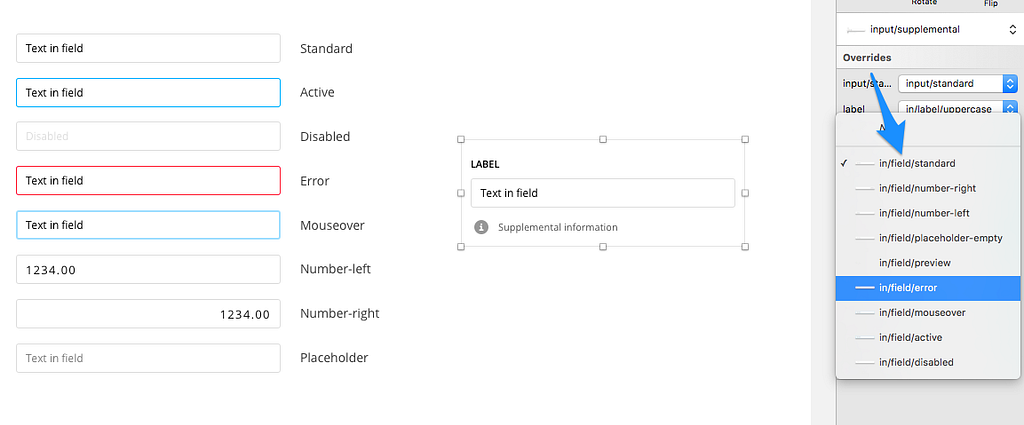Select in/field/preview menu entry
Image resolution: width=1024 pixels, height=425 pixels.
(x=928, y=262)
